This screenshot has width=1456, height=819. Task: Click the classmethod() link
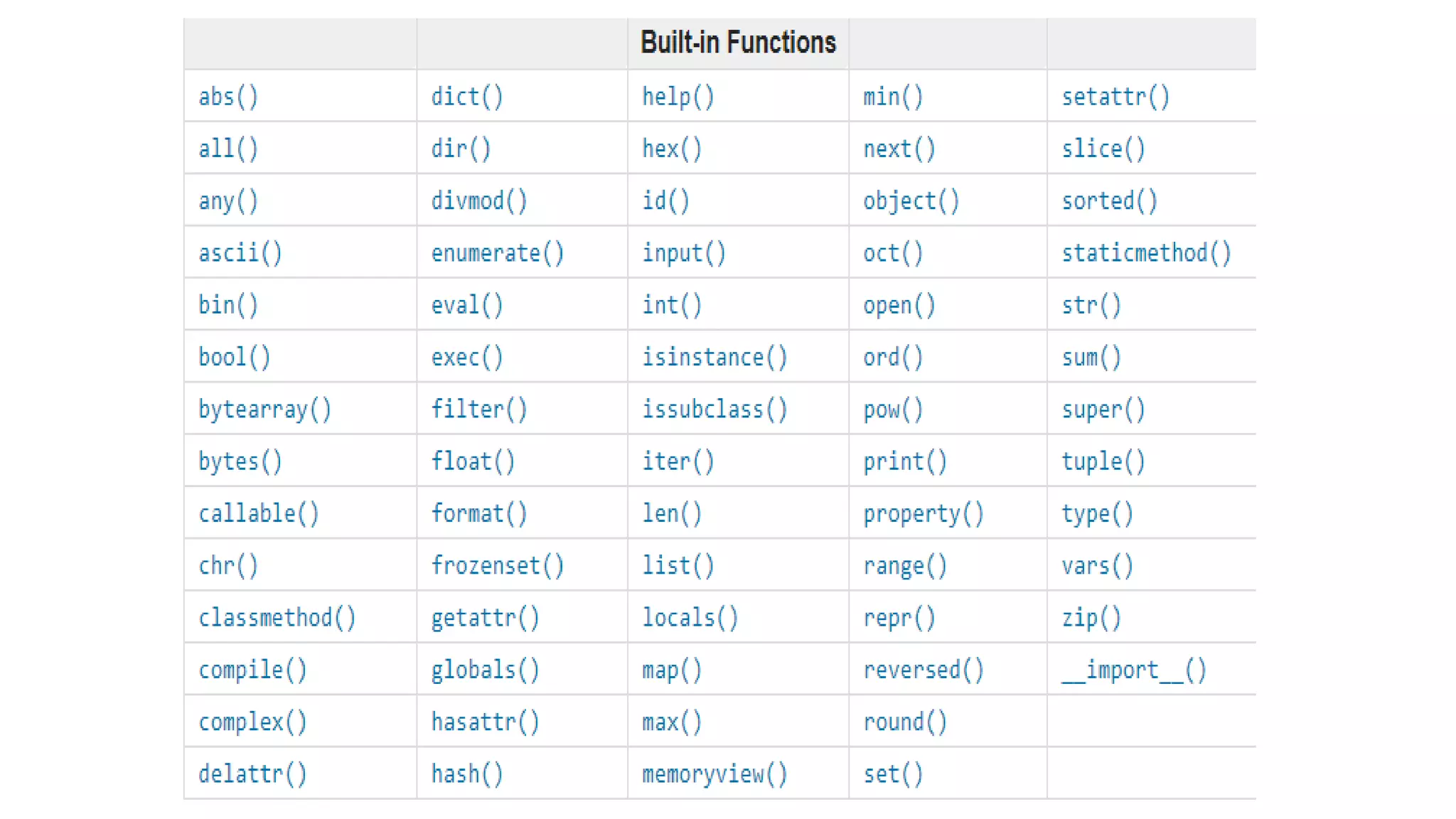point(277,618)
